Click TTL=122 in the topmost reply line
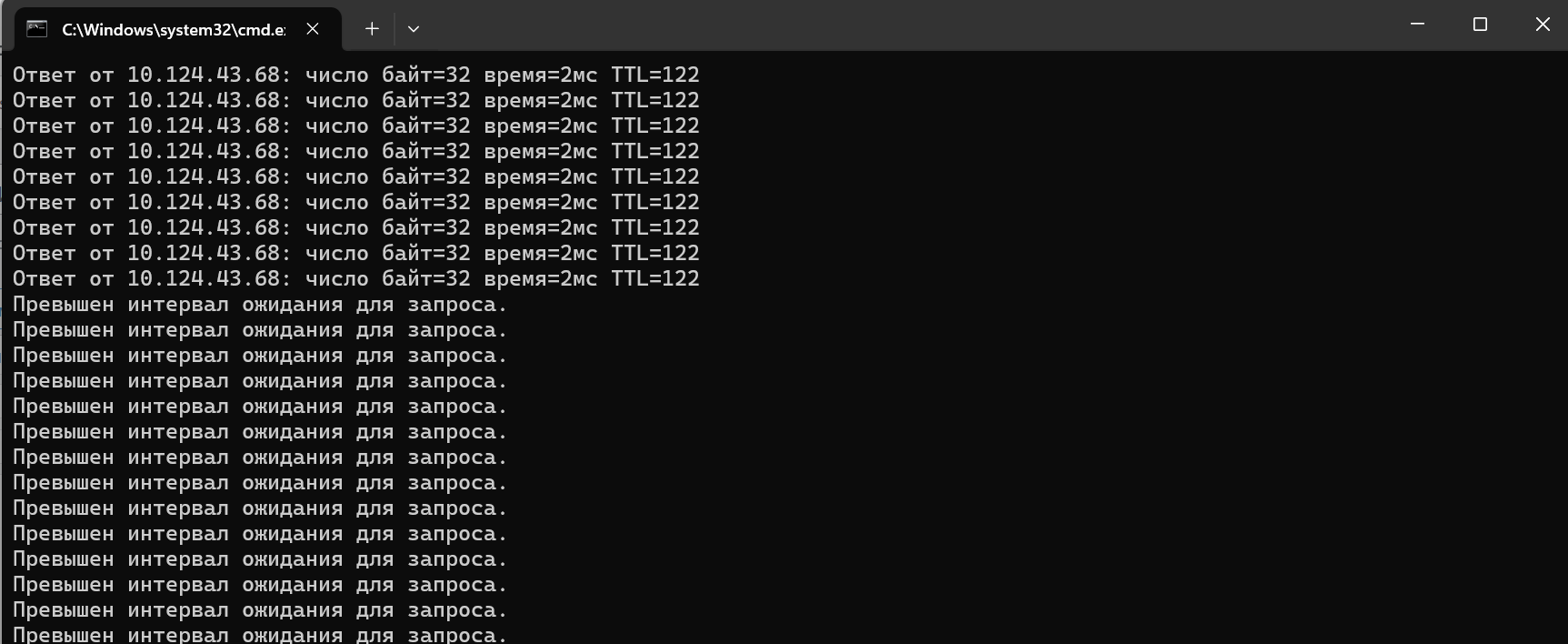The image size is (1568, 644). tap(654, 75)
